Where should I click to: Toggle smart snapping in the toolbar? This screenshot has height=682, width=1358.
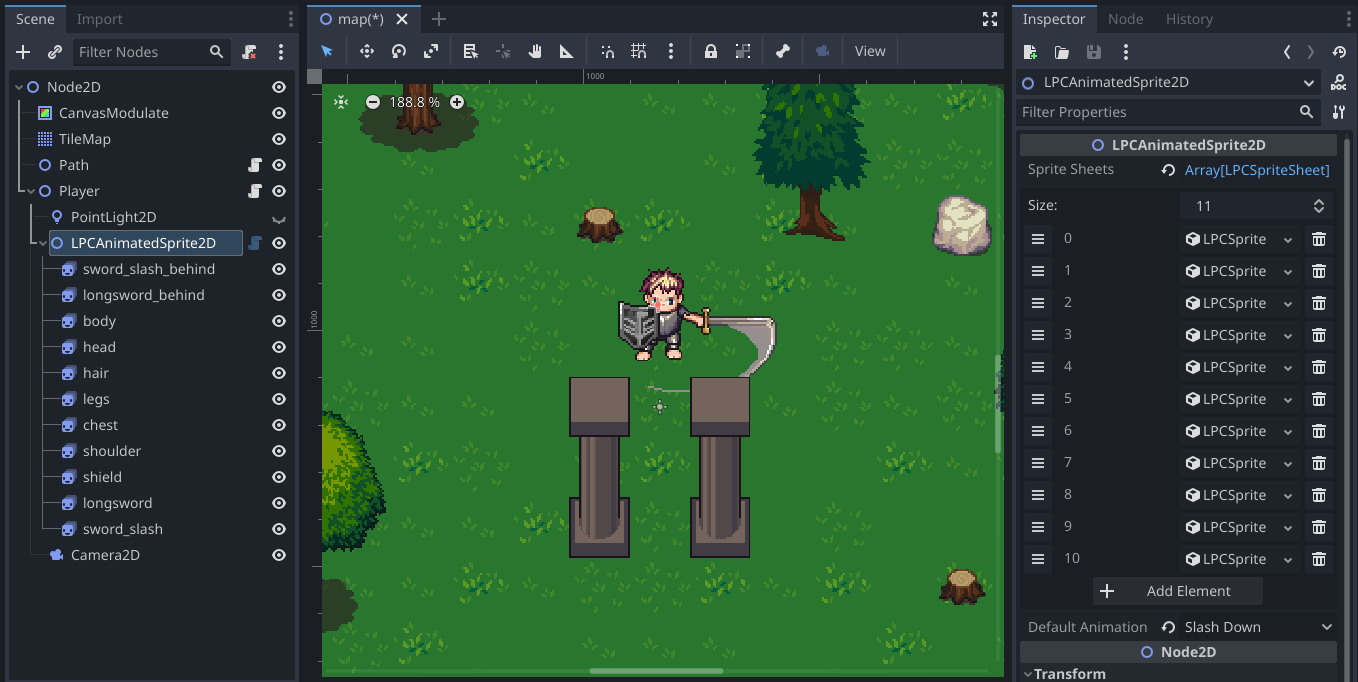(607, 51)
